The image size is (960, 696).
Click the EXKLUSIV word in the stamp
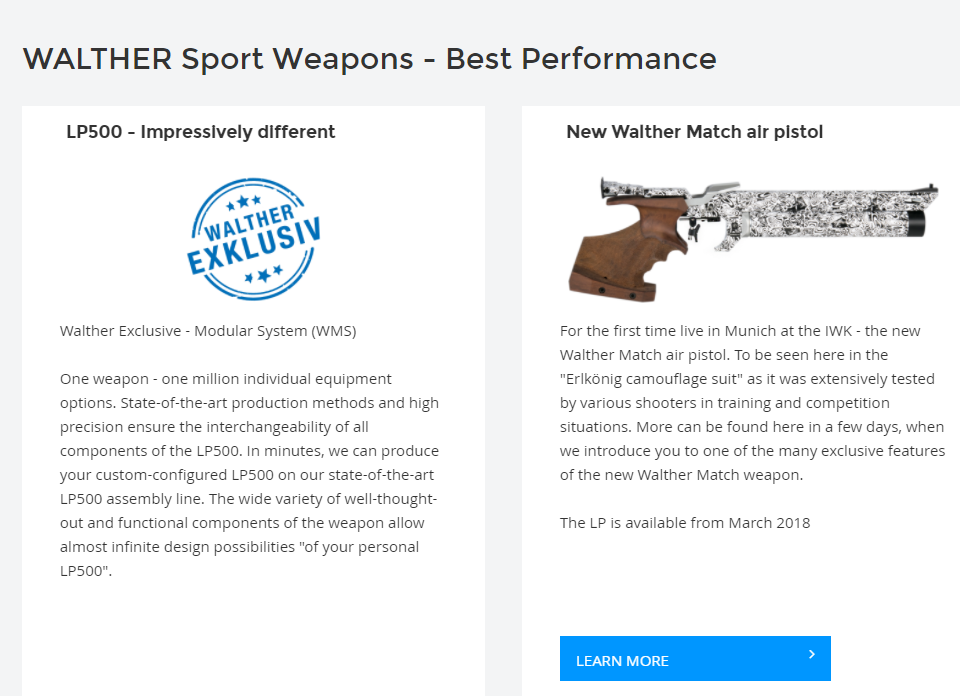[x=253, y=245]
